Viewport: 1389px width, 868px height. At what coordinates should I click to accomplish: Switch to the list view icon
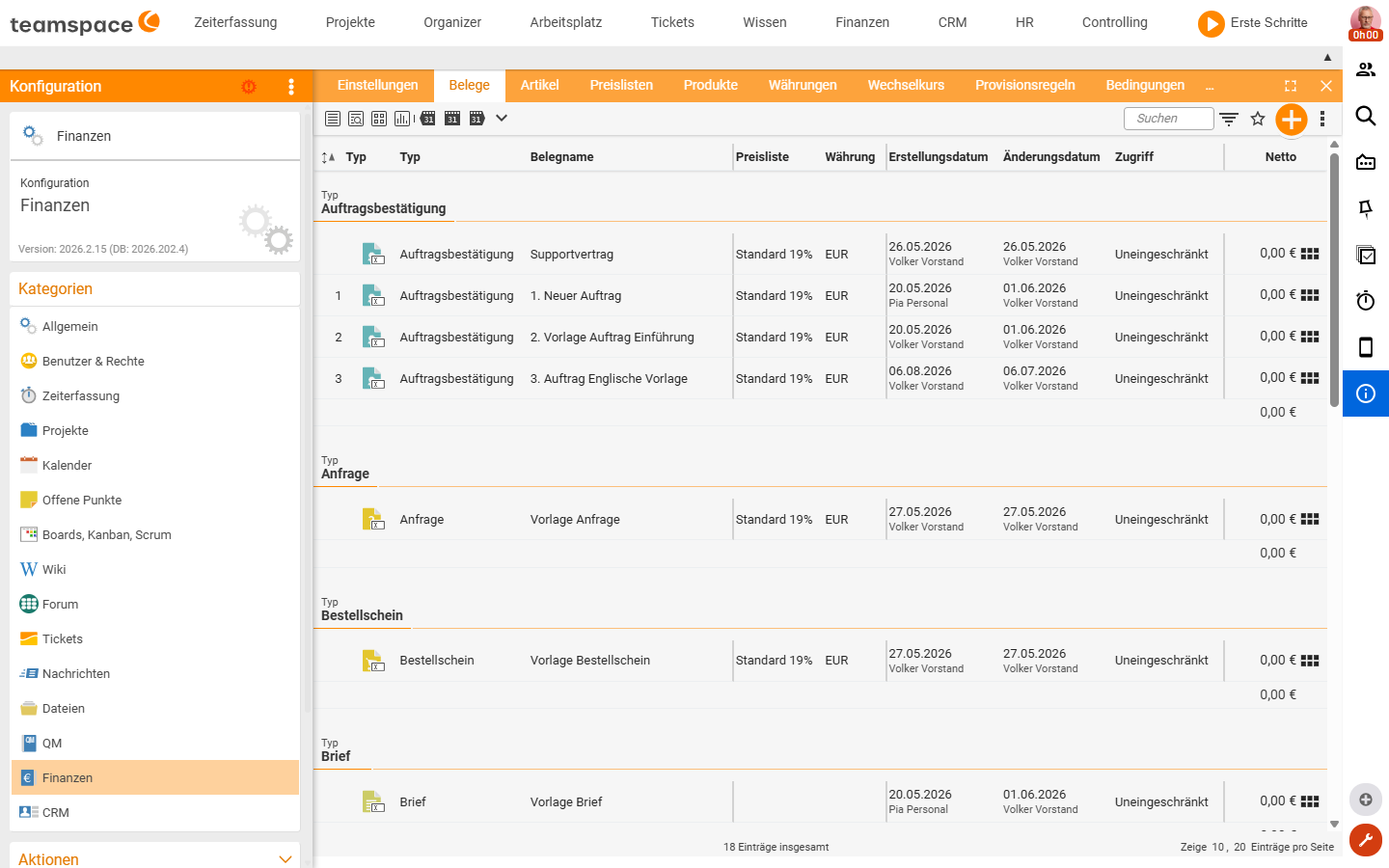(x=333, y=119)
